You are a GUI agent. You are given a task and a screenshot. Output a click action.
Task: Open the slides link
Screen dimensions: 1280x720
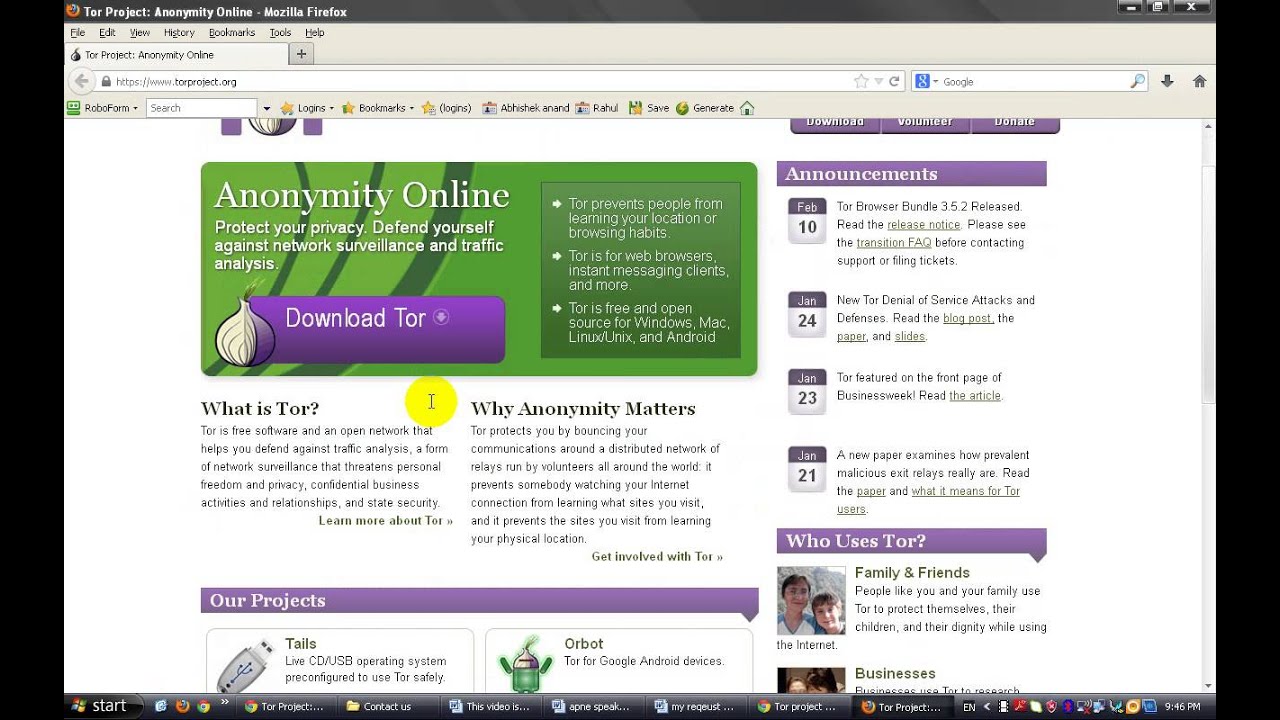910,336
